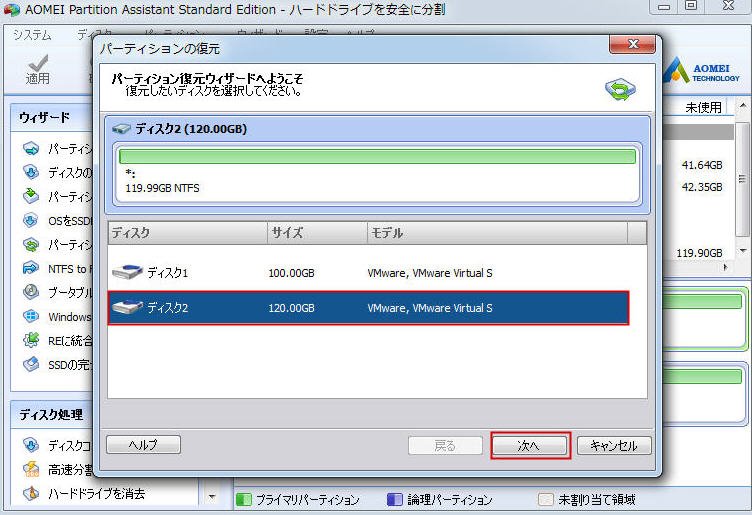
Task: Click the 未使用 column header in main window
Action: click(704, 107)
